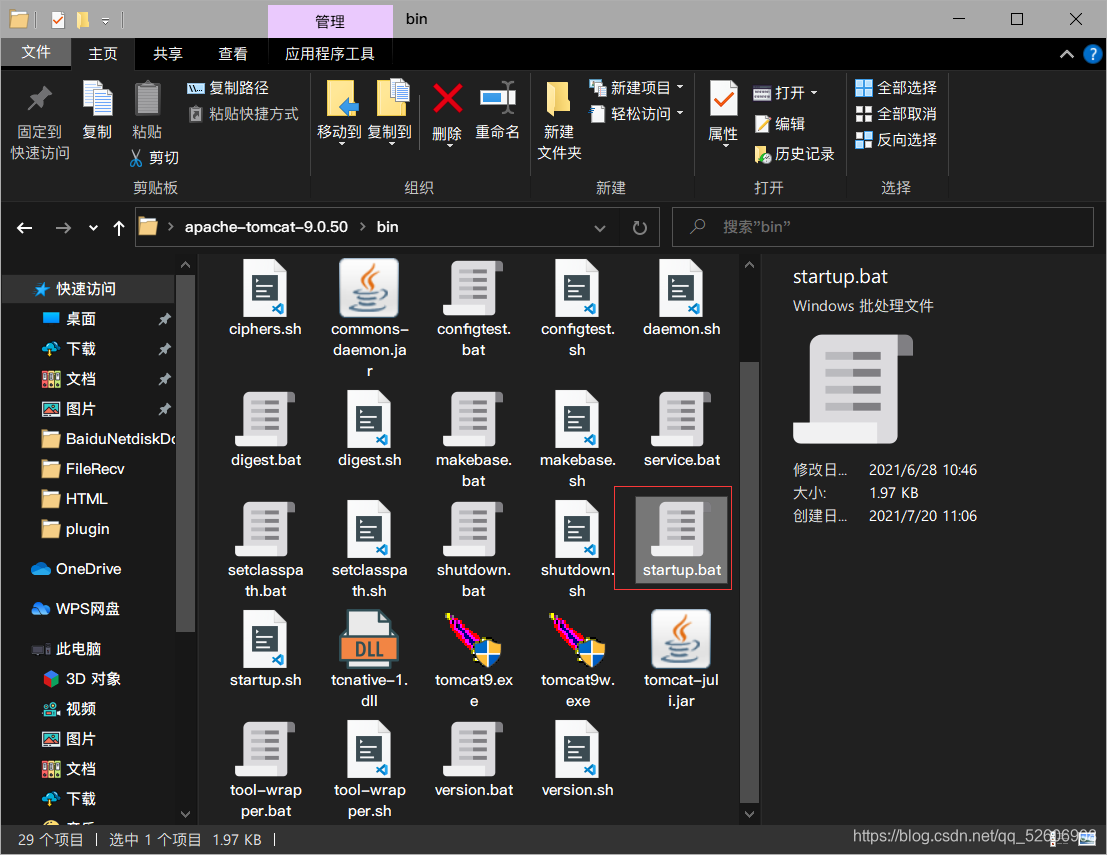
Task: Click the Manage (管理) contextual tab
Action: coord(330,21)
